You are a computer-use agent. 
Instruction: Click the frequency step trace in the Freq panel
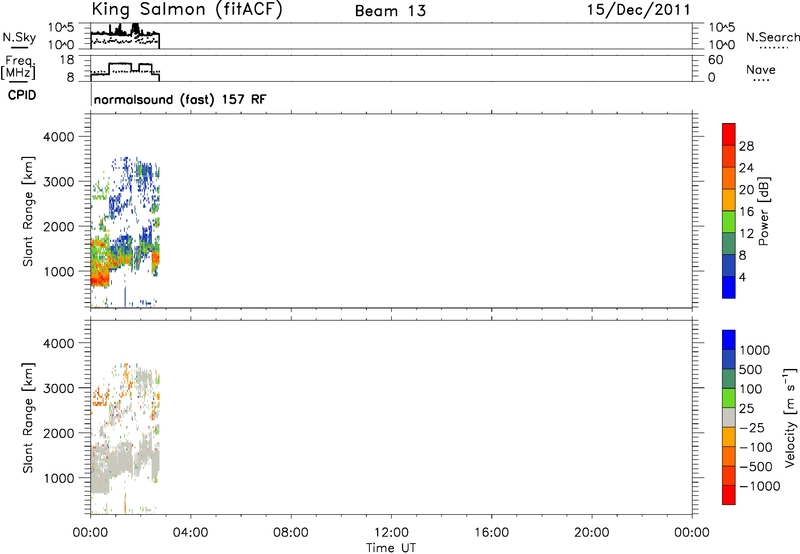[x=125, y=70]
